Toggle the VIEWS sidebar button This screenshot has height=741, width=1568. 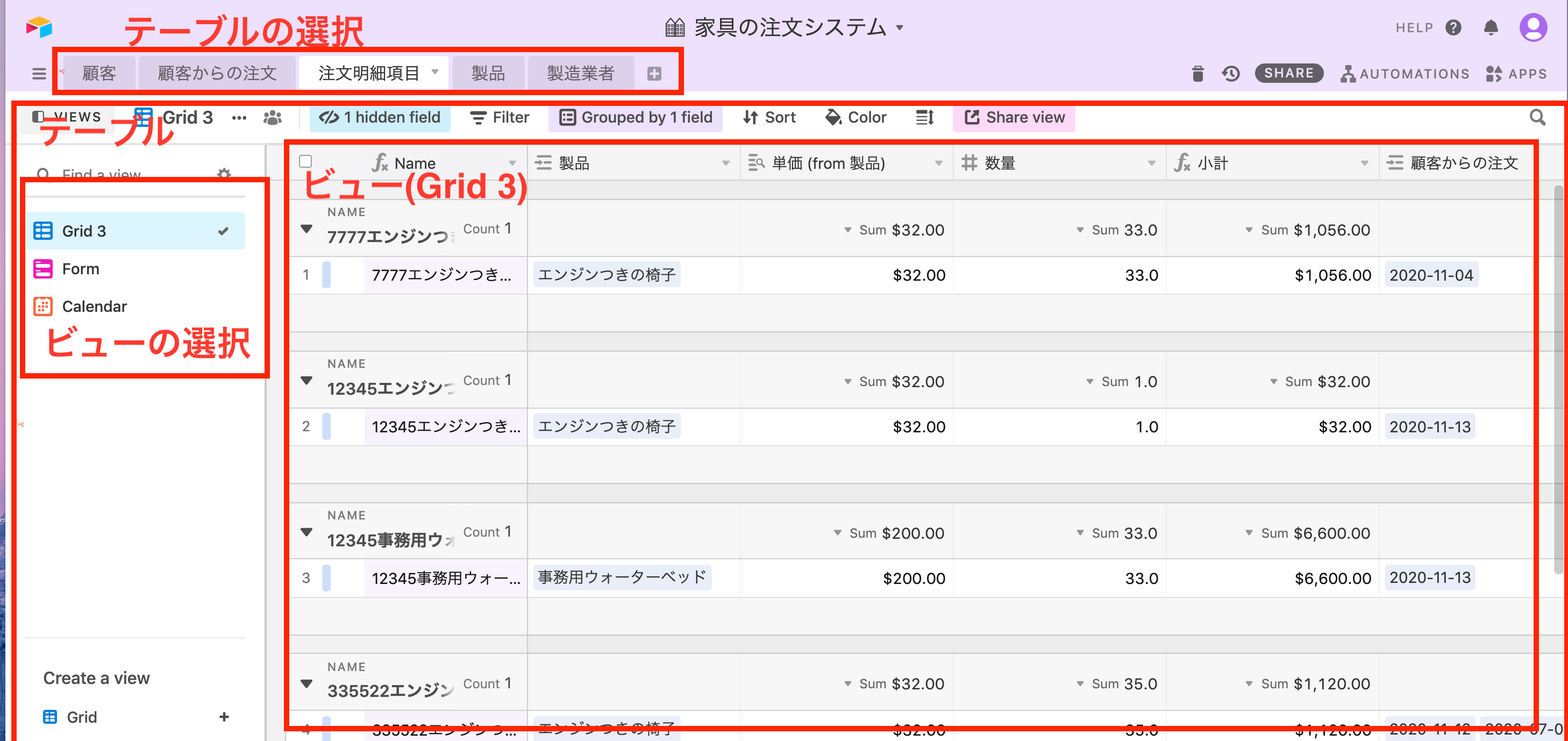click(x=66, y=117)
